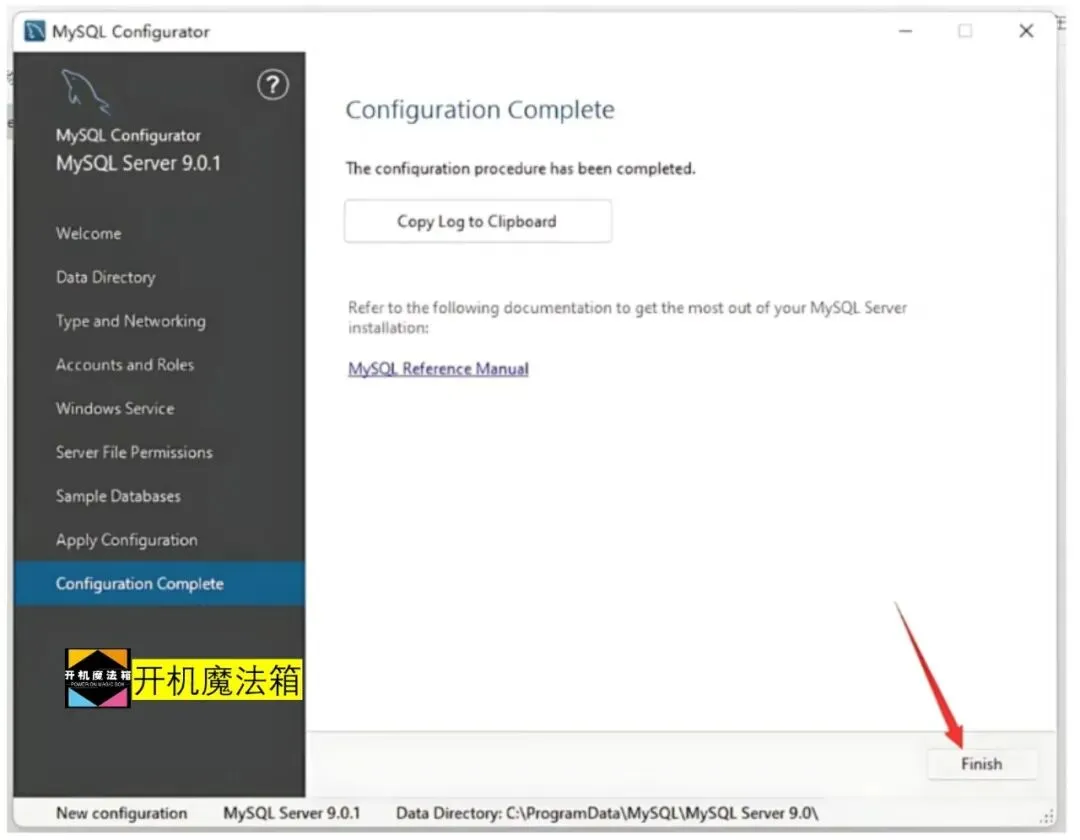Copy log to clipboard
Screen dimensions: 1080x840
tap(477, 222)
